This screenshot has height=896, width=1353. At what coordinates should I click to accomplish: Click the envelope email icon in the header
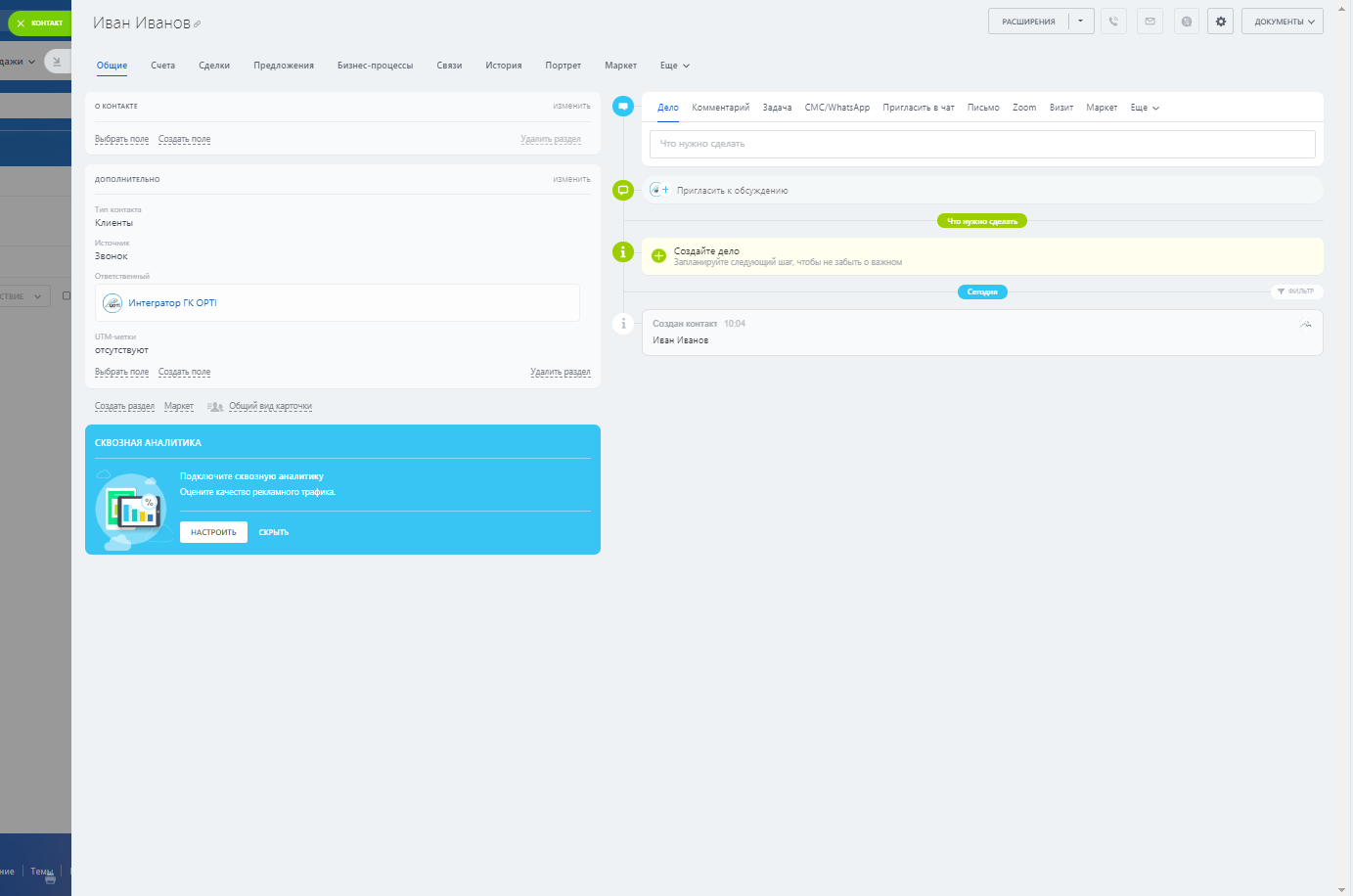point(1150,22)
